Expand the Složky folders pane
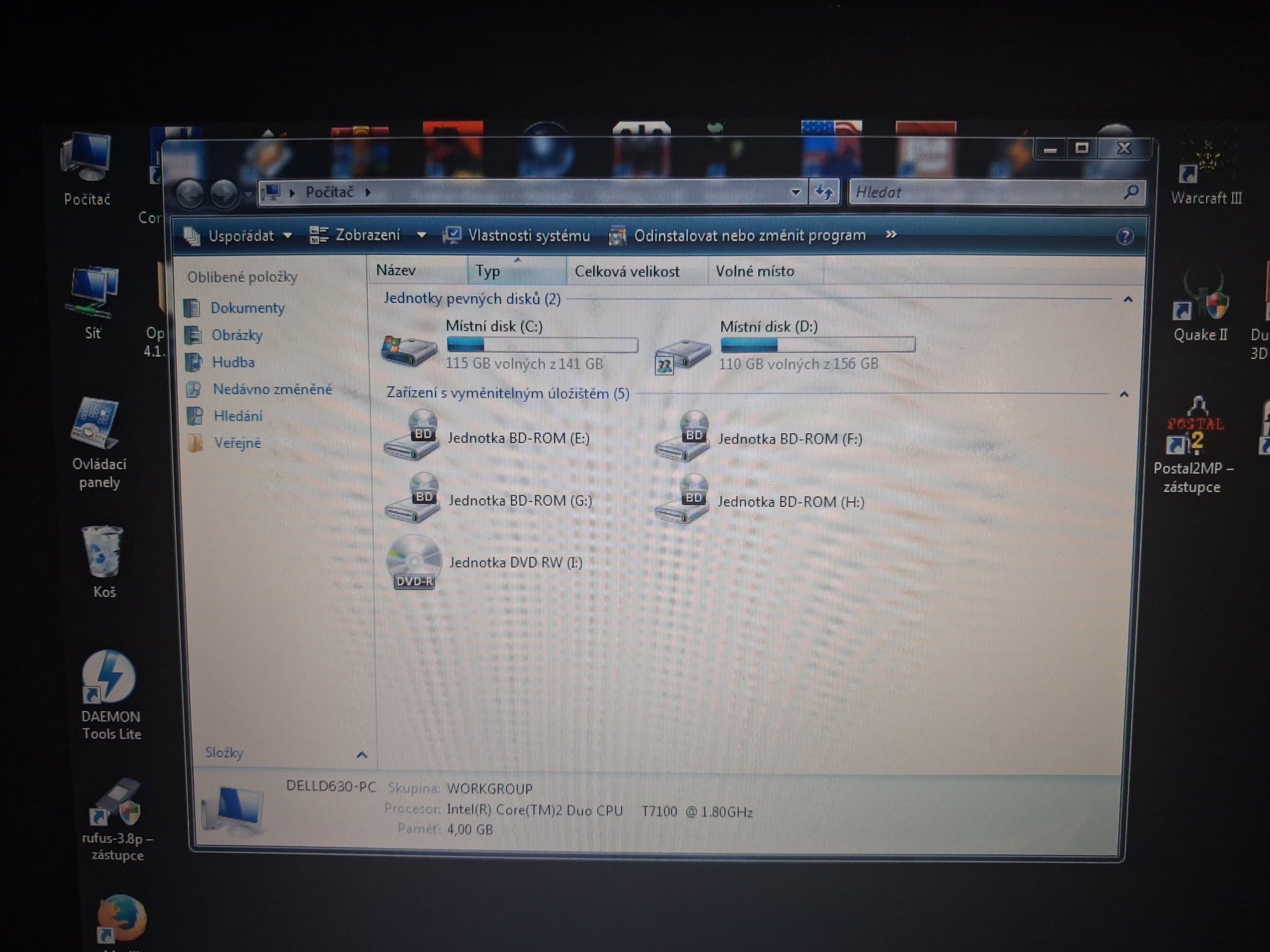 click(x=362, y=754)
